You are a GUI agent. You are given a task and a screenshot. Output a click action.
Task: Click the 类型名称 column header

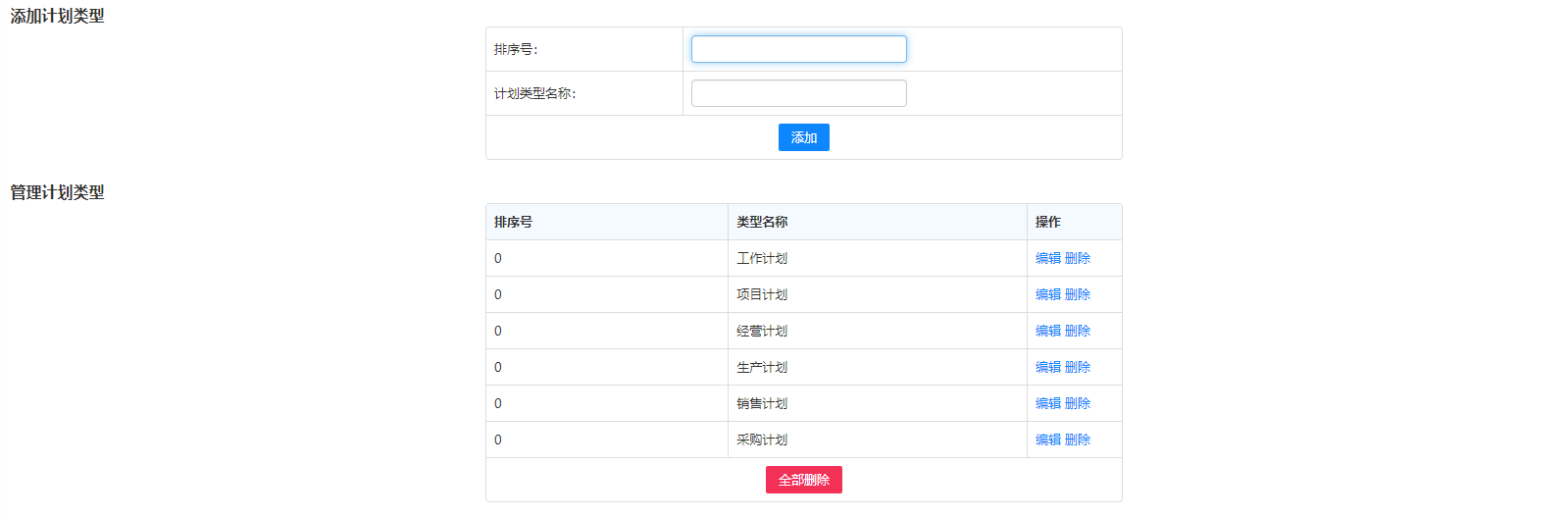762,222
